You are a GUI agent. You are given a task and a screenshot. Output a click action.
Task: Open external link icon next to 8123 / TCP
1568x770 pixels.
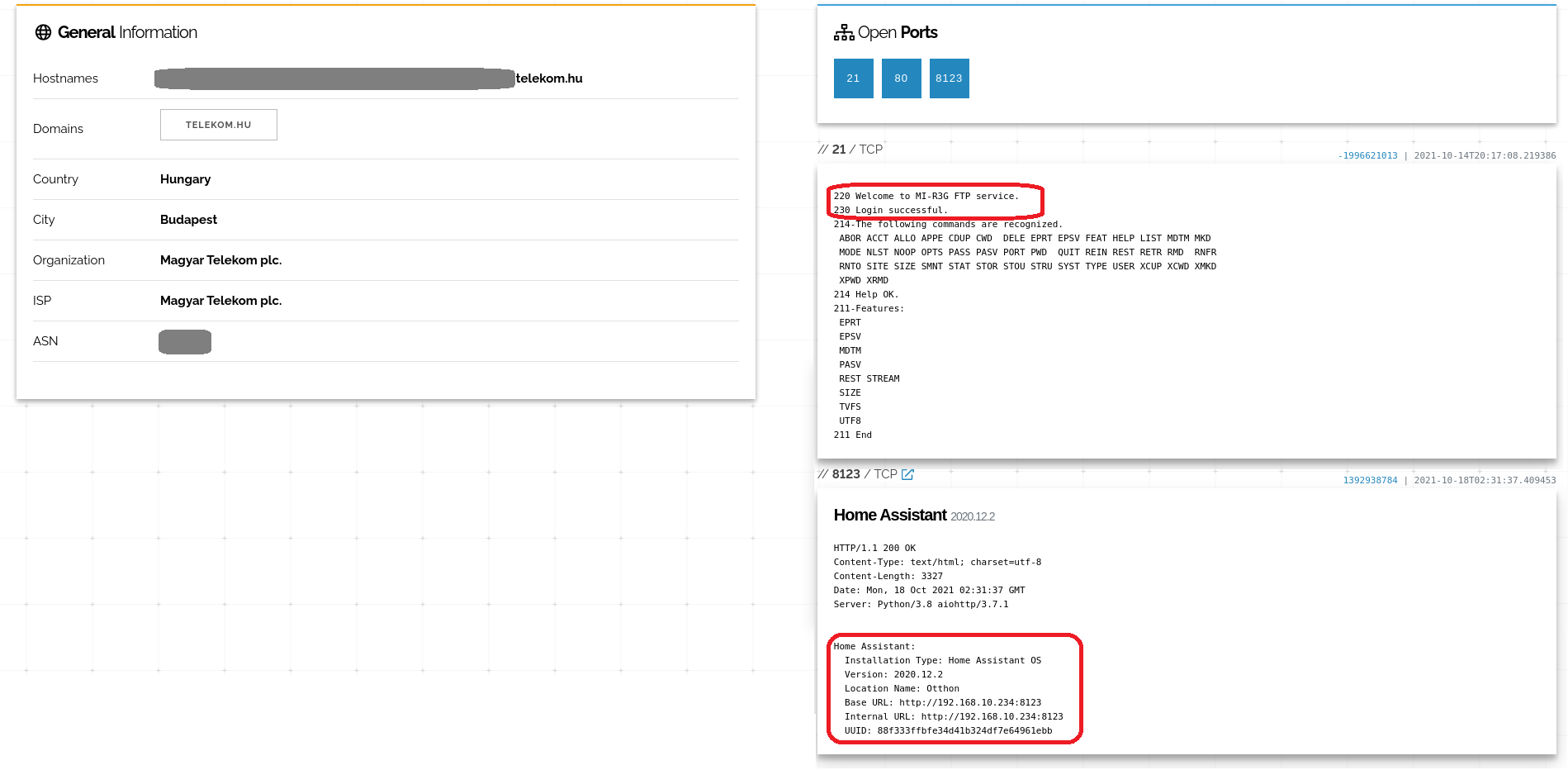click(907, 474)
